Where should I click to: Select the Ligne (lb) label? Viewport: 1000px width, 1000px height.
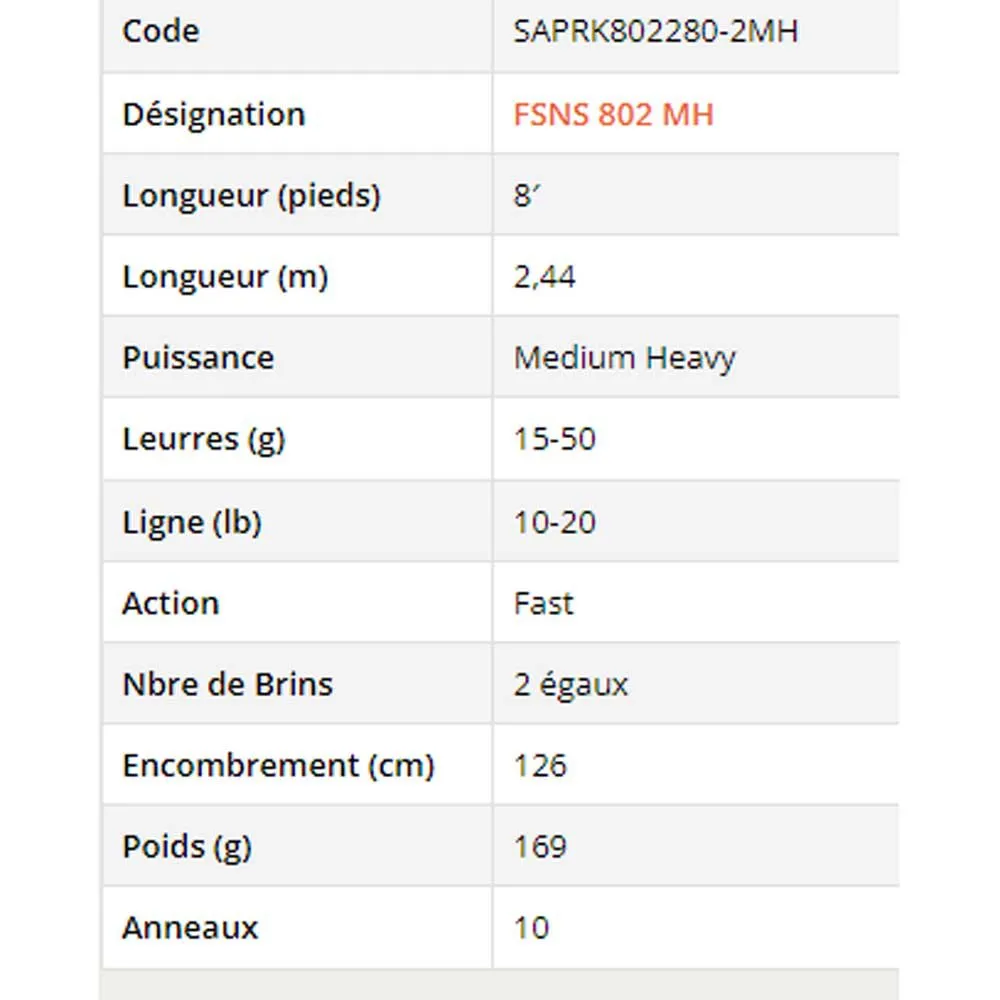191,522
